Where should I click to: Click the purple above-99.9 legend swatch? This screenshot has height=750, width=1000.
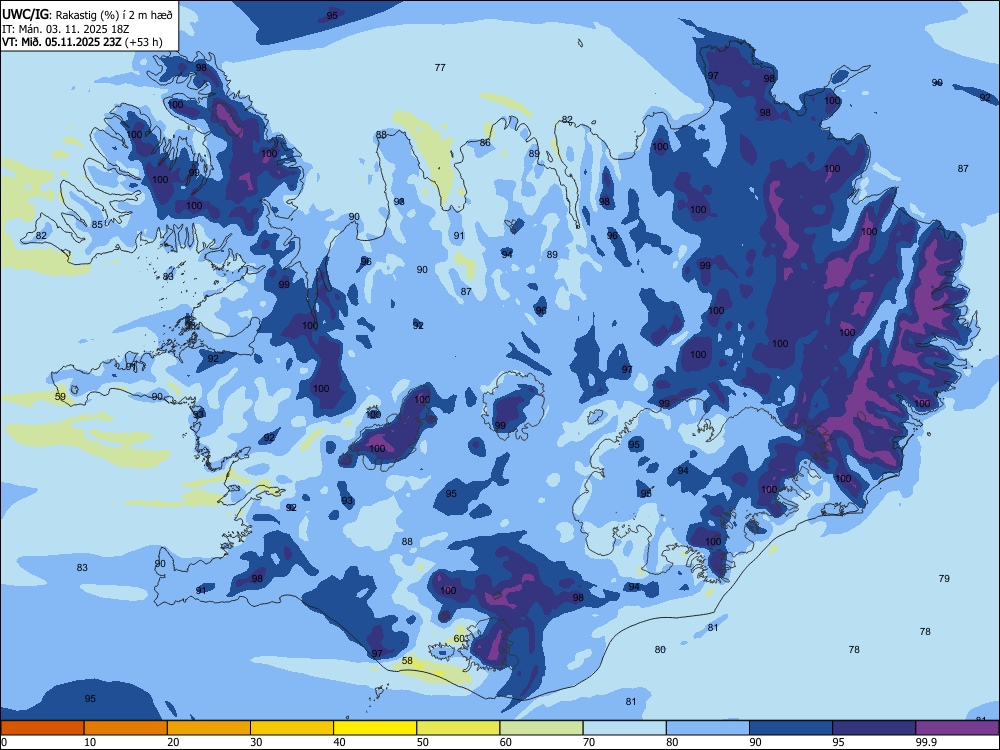point(957,728)
